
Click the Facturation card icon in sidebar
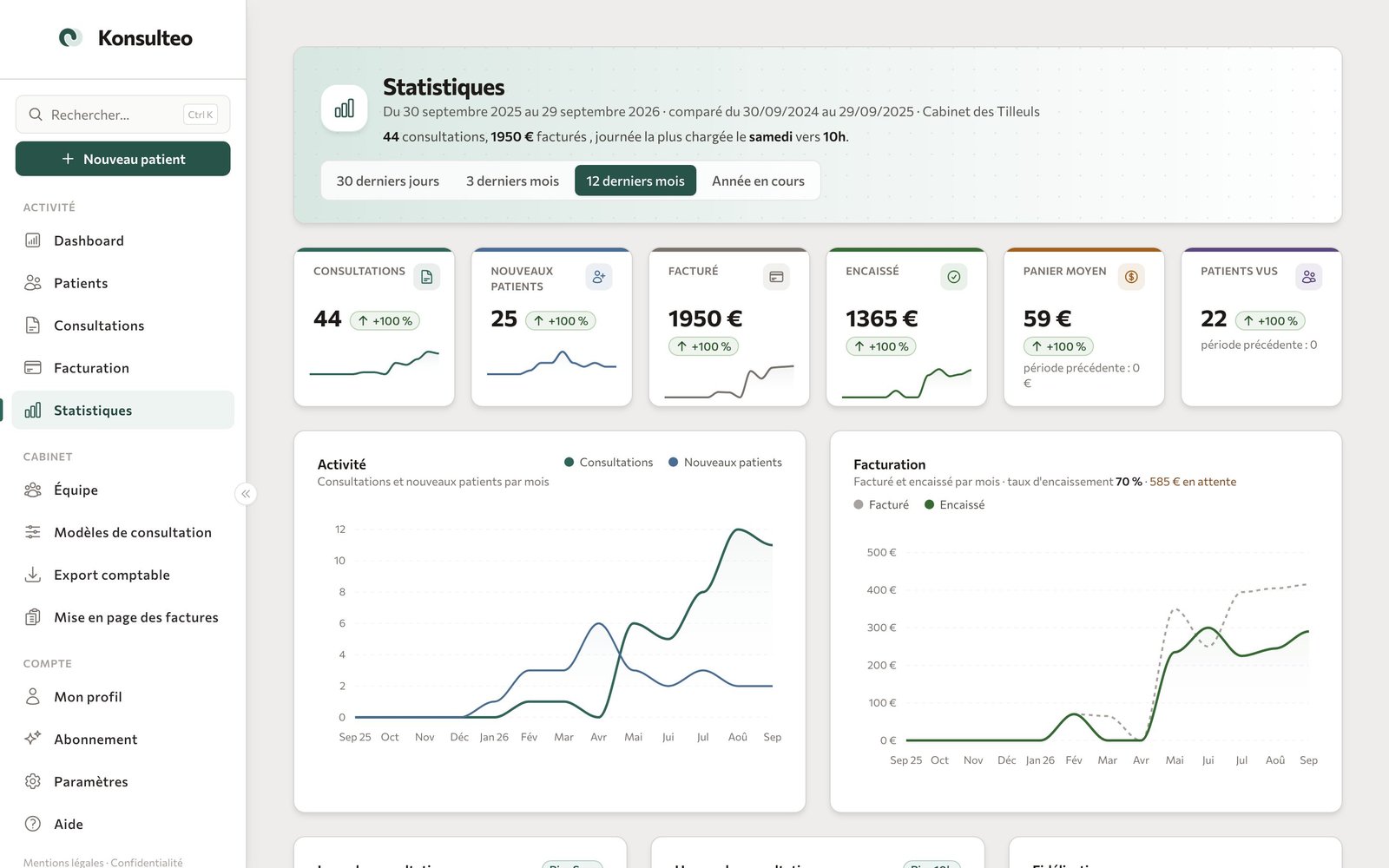(x=33, y=368)
